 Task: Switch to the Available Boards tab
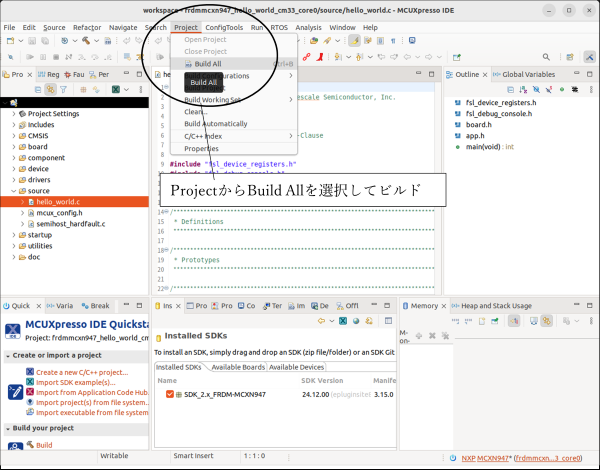[238, 367]
